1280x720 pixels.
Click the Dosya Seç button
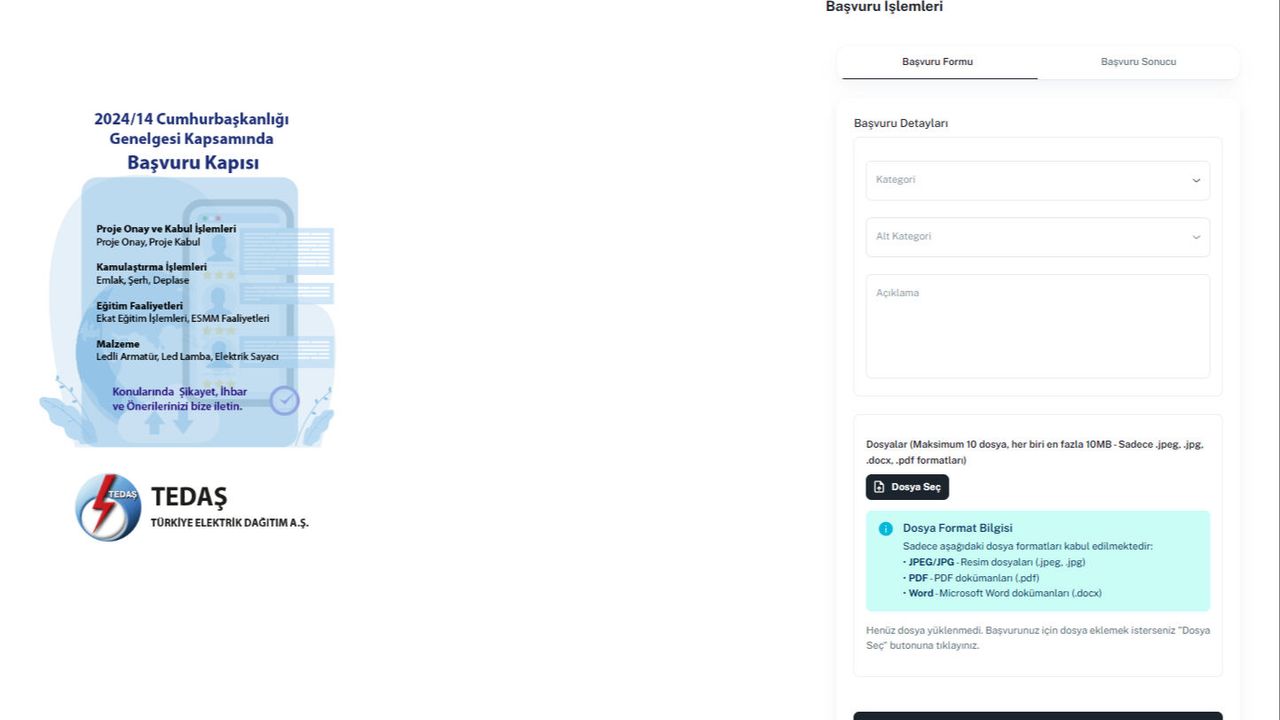point(907,487)
